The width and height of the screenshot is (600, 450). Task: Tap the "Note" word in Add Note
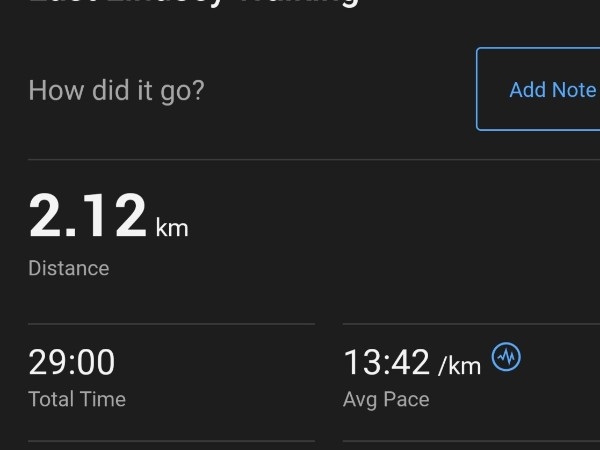click(x=574, y=90)
